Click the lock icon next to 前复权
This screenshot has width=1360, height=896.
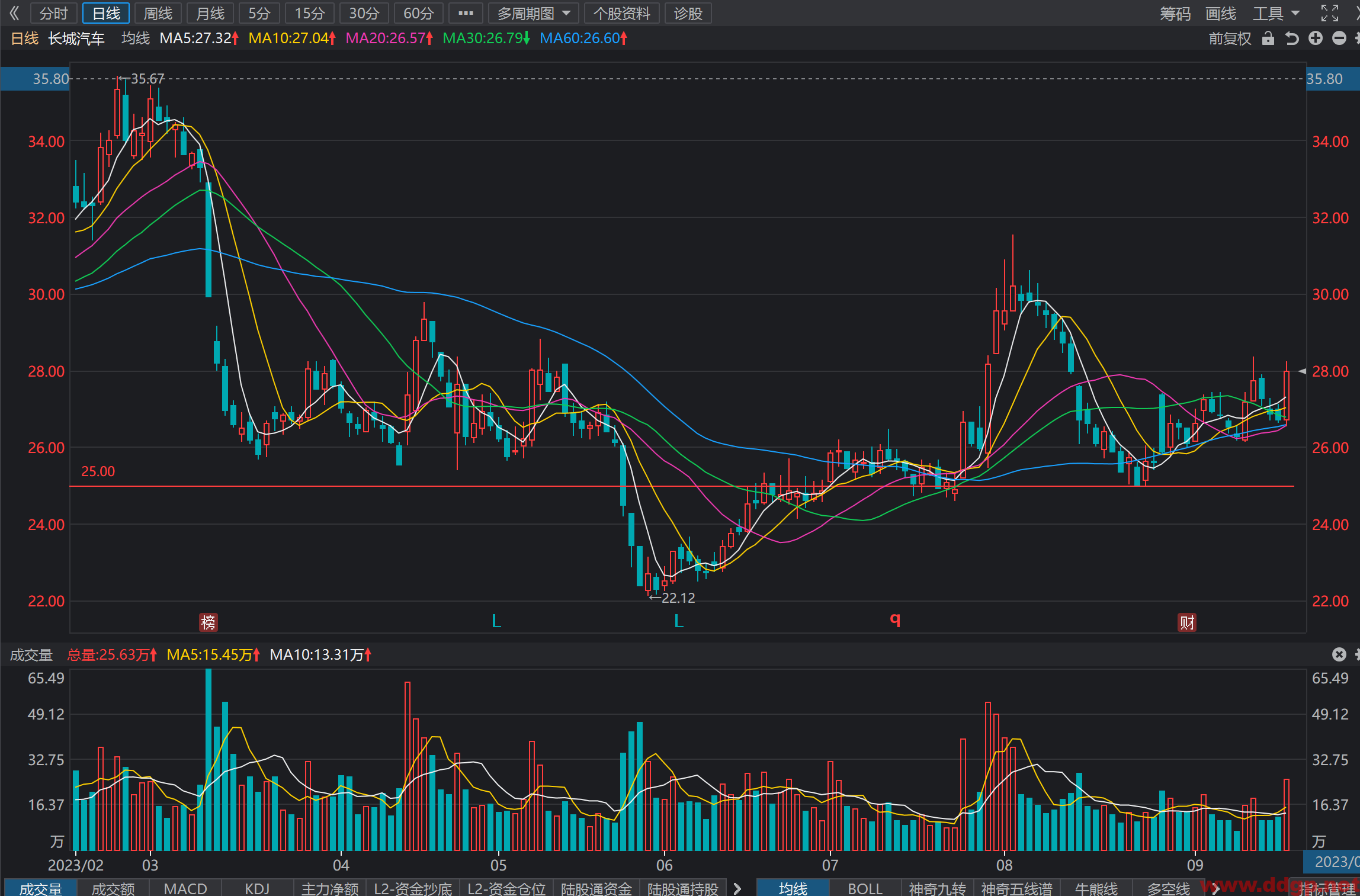pos(1268,38)
